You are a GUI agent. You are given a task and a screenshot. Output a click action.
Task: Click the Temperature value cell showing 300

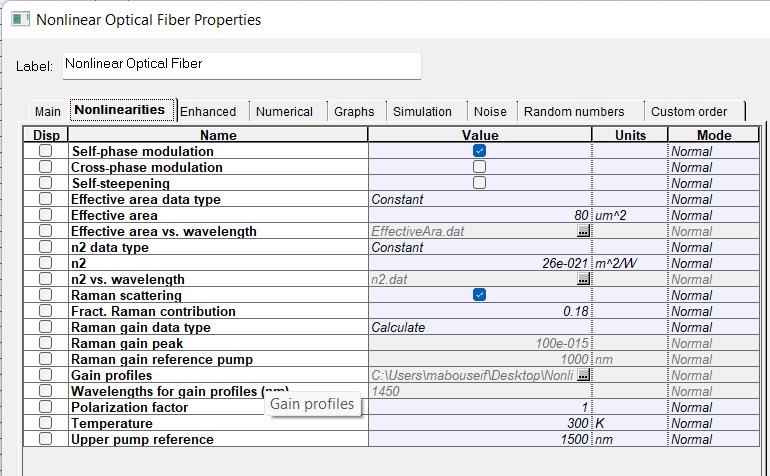tap(480, 423)
